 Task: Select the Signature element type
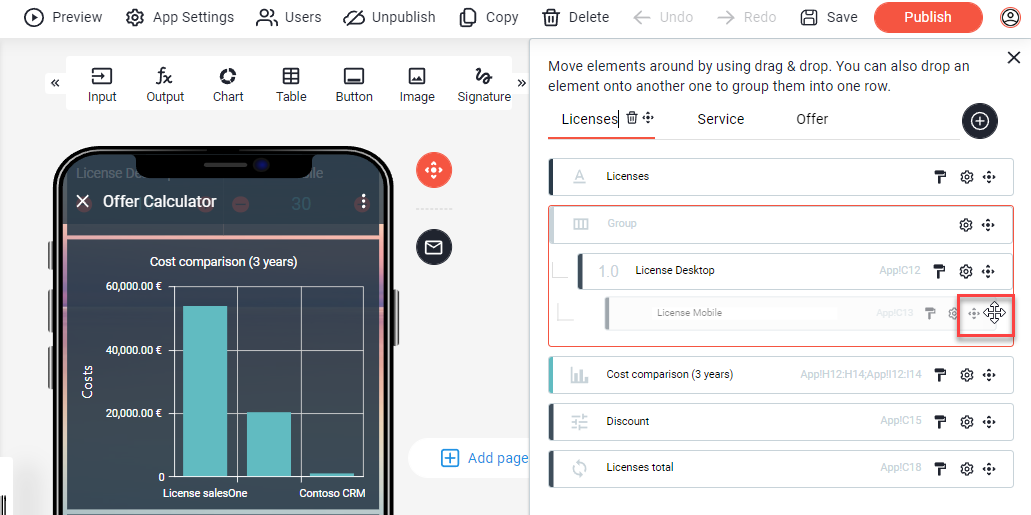pos(484,86)
